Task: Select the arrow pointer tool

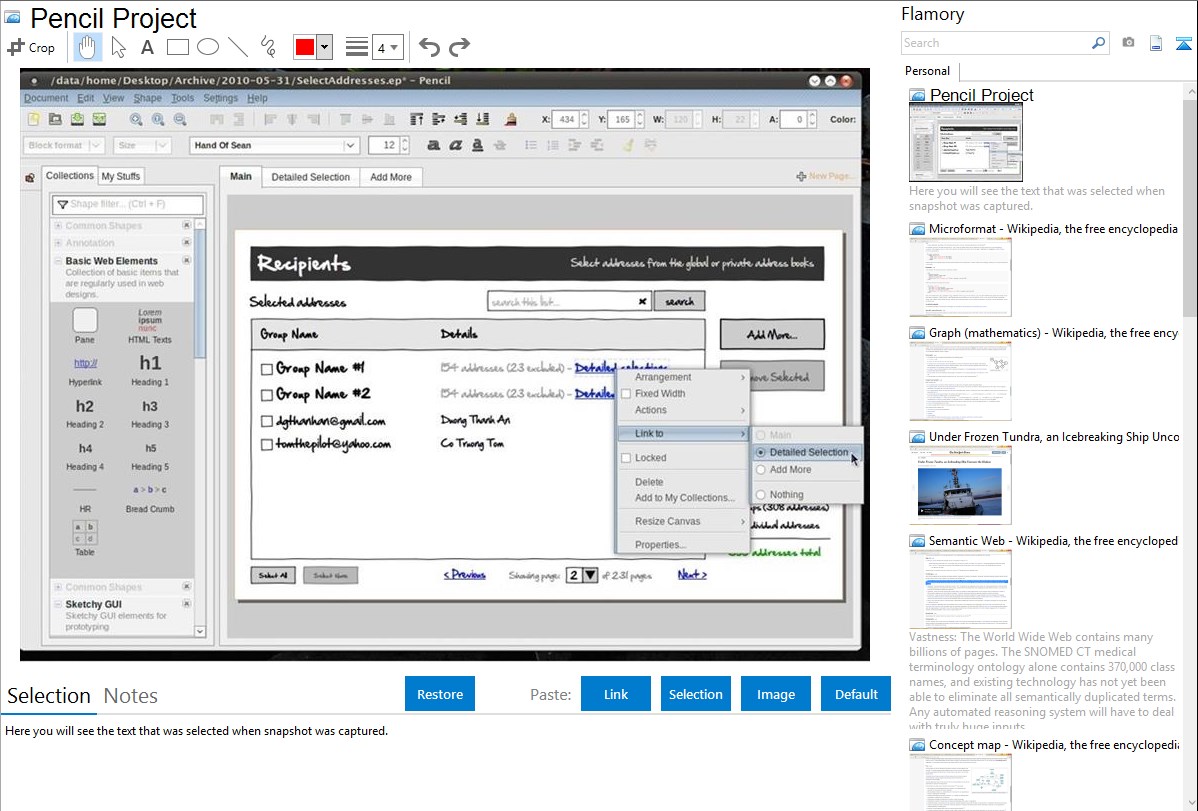Action: [x=119, y=47]
